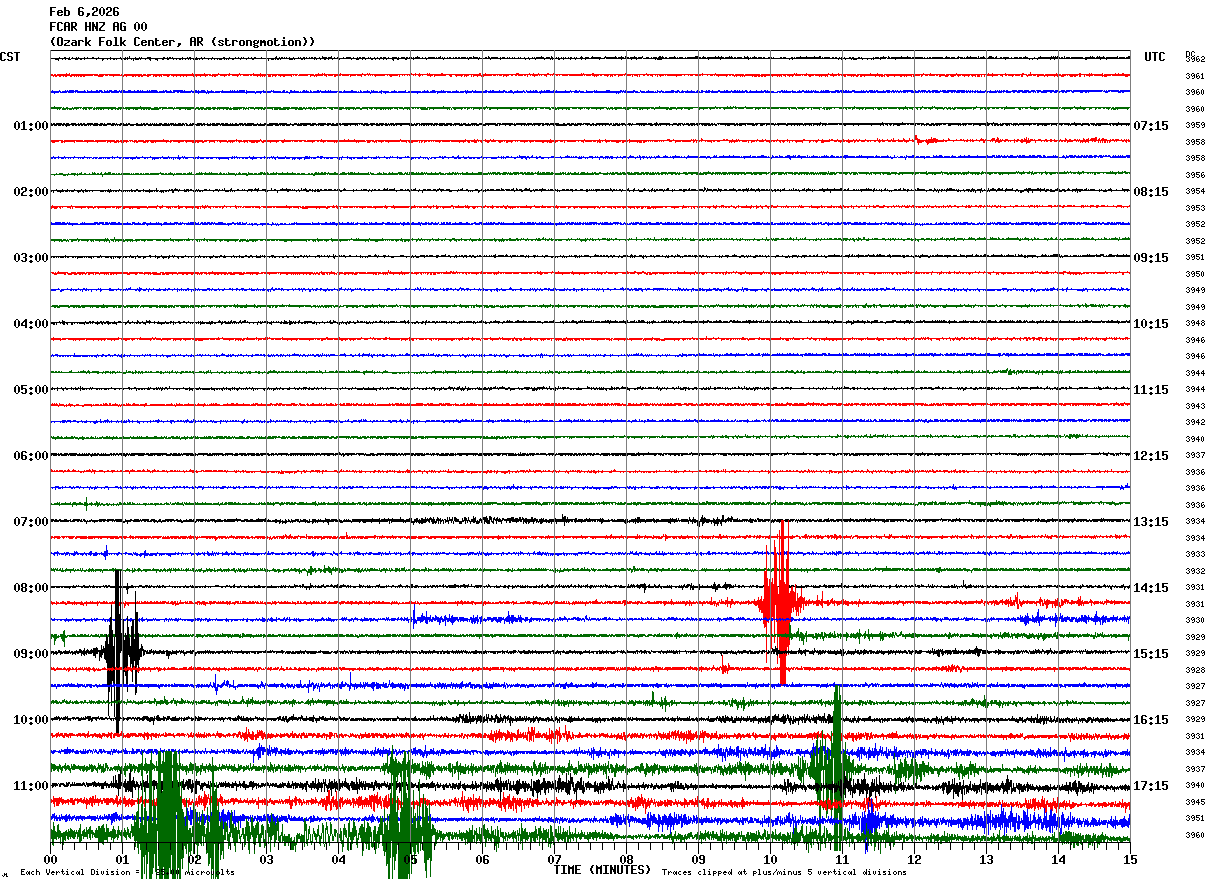Click the DC offset value 3961
This screenshot has width=1210, height=886.
pos(1195,76)
